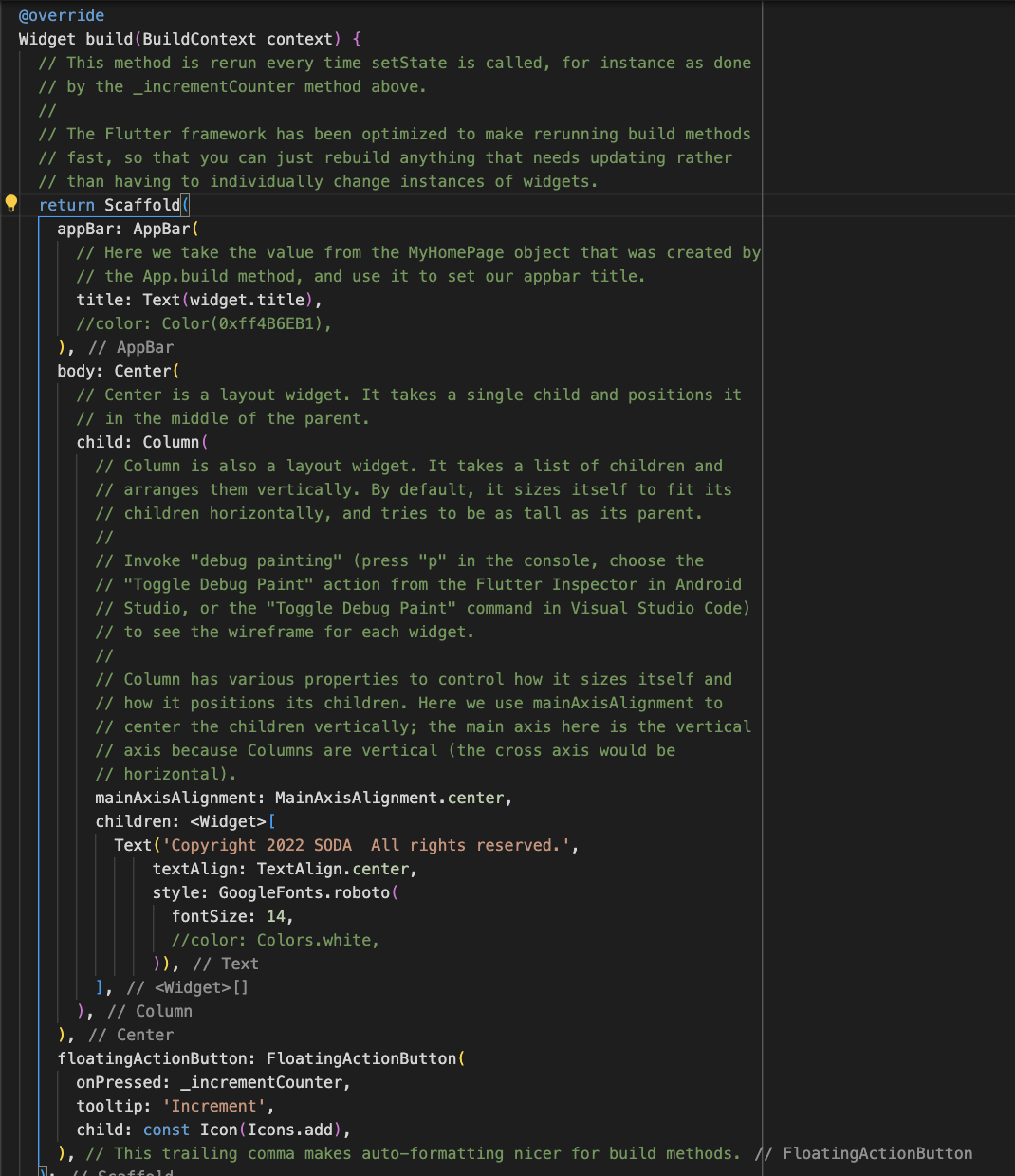This screenshot has width=1015, height=1176.
Task: Click 'body: Center(' line
Action: pos(119,371)
